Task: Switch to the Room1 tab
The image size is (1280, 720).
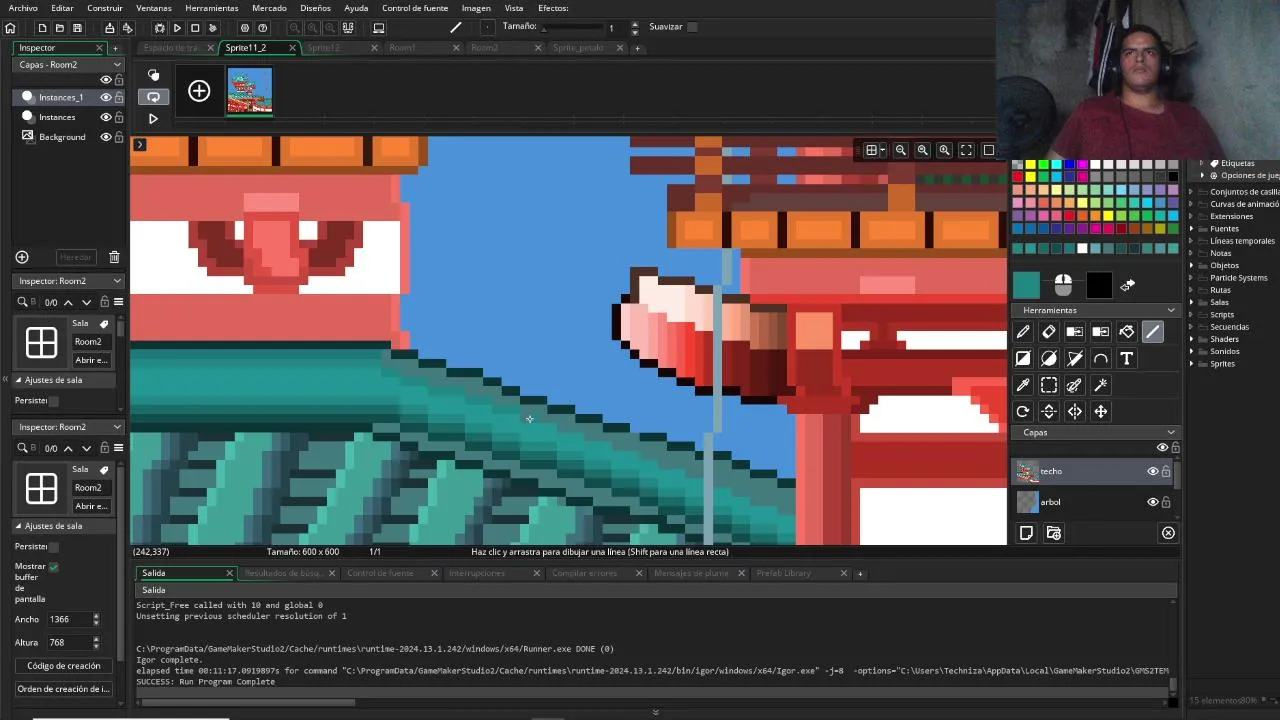Action: (x=403, y=48)
